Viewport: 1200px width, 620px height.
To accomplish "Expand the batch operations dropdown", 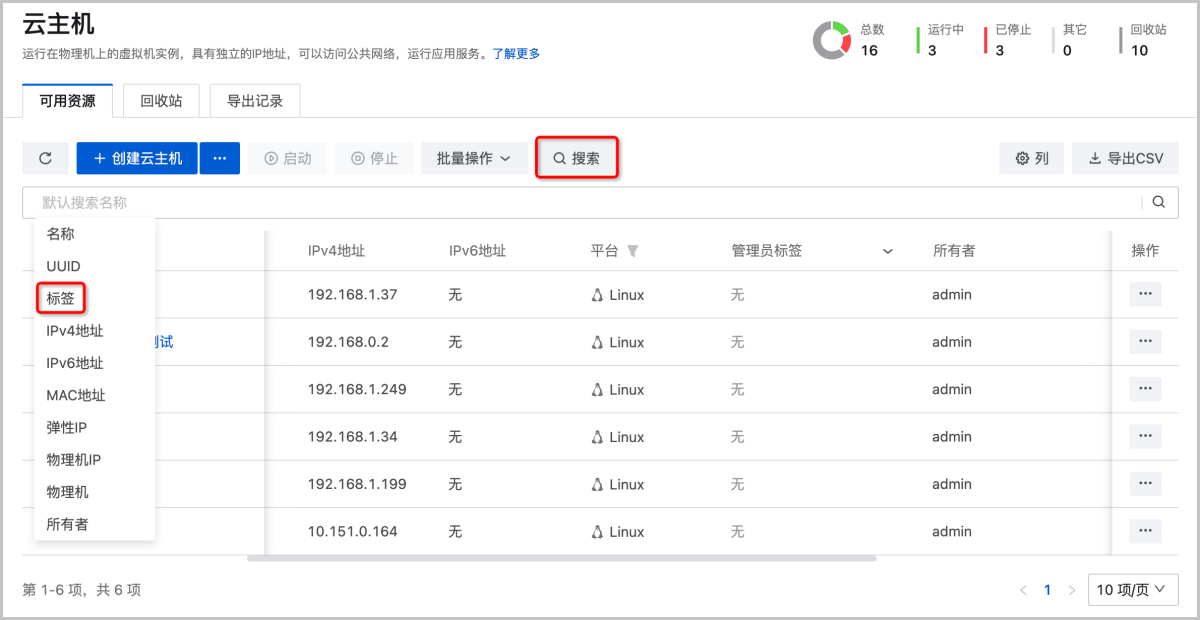I will tap(474, 158).
